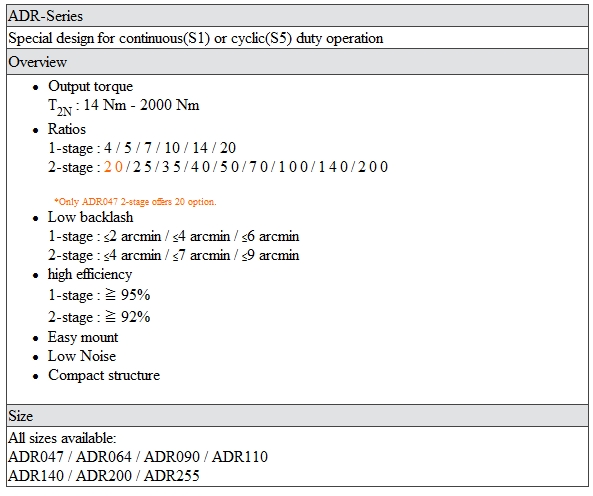Select the ADR110 size entry
The height and width of the screenshot is (496, 593).
click(x=240, y=457)
